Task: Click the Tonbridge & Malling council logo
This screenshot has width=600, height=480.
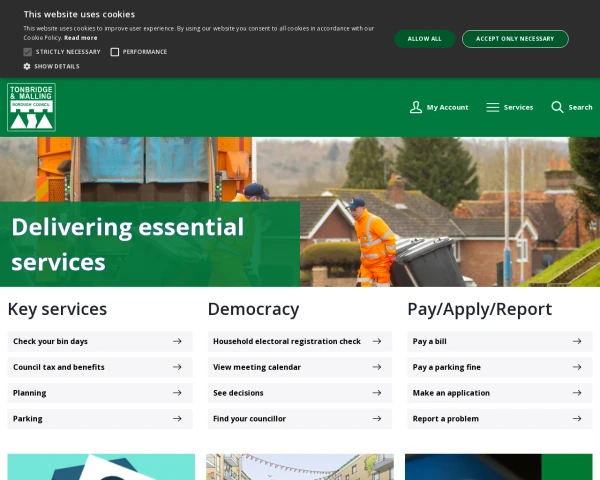Action: tap(31, 107)
